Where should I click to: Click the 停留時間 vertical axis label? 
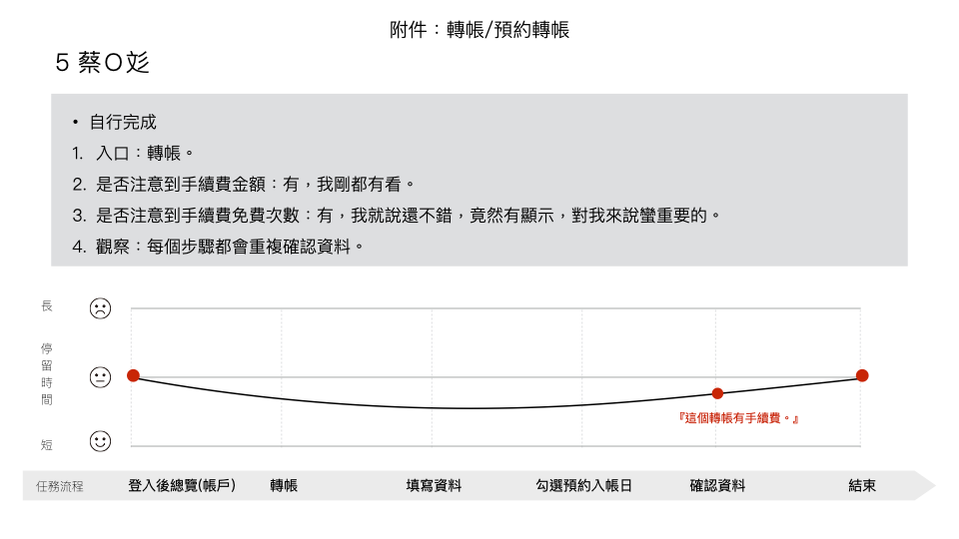(x=46, y=374)
